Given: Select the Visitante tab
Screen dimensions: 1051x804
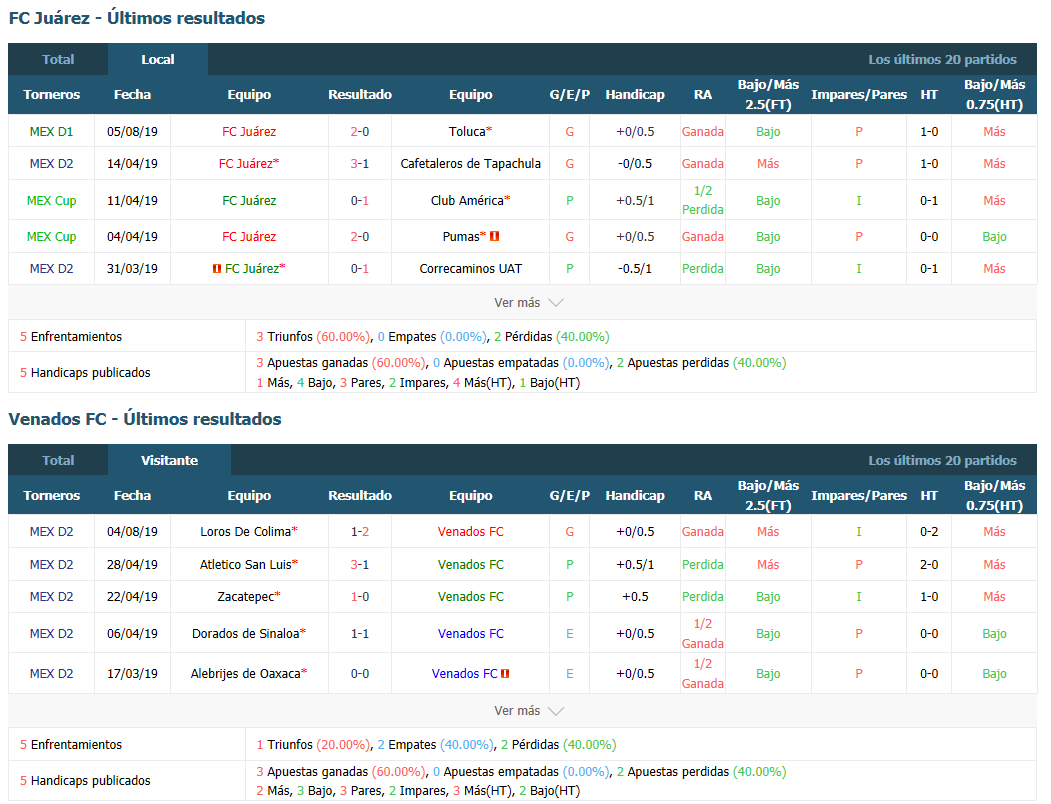Looking at the screenshot, I should tap(170, 460).
